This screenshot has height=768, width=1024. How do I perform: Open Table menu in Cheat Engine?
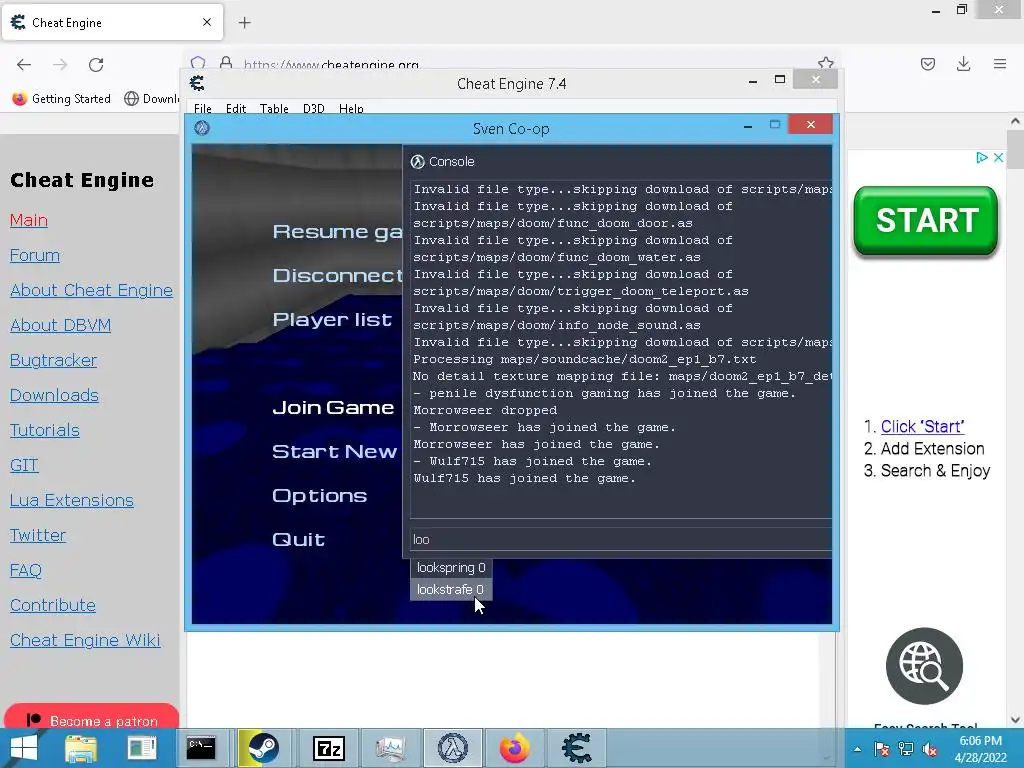coord(274,108)
